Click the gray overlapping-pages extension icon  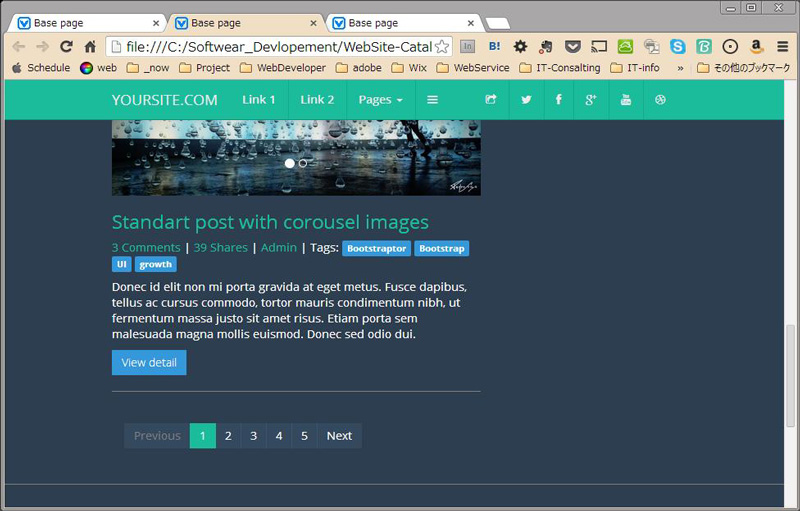[x=652, y=47]
